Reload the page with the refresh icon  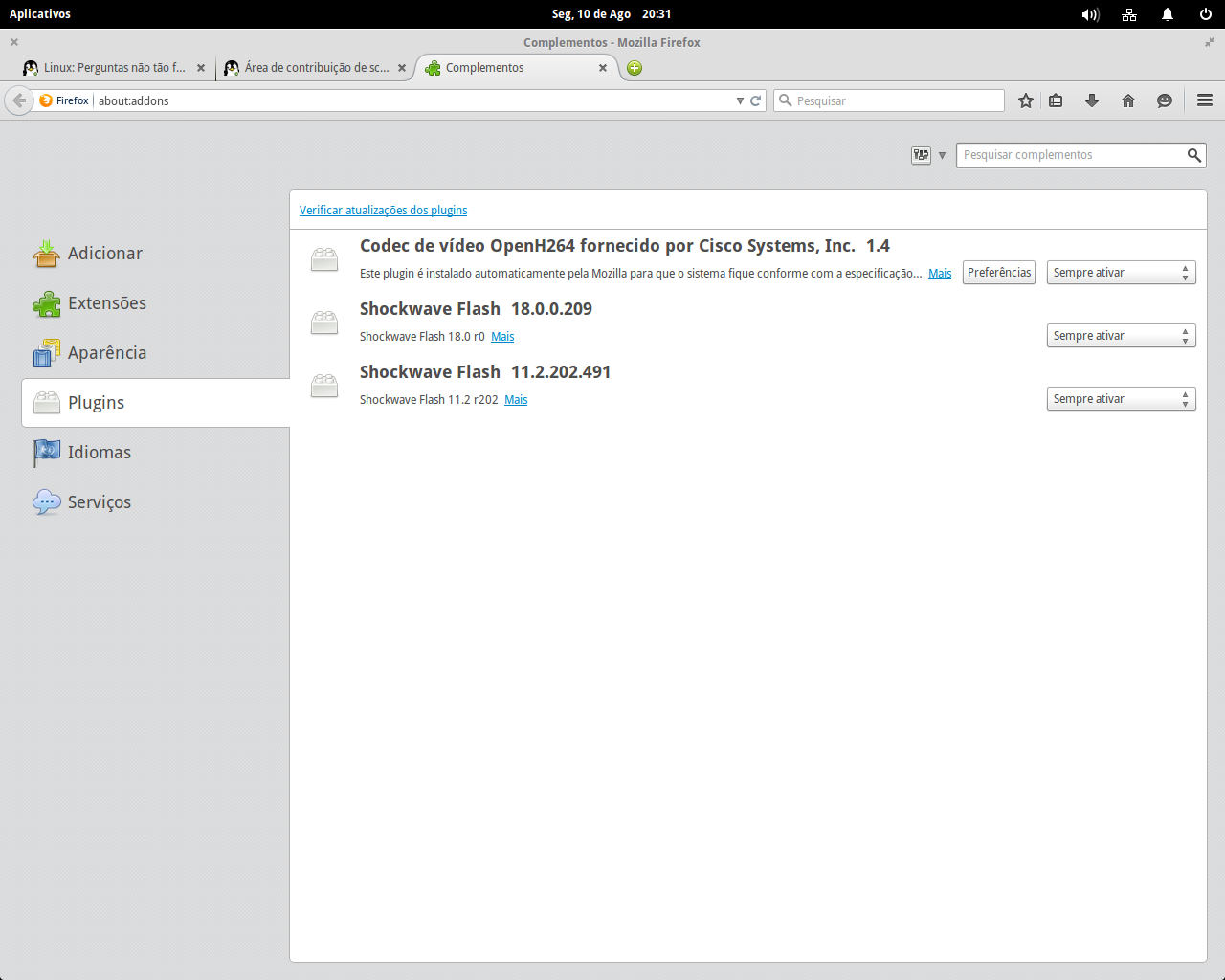(x=755, y=100)
